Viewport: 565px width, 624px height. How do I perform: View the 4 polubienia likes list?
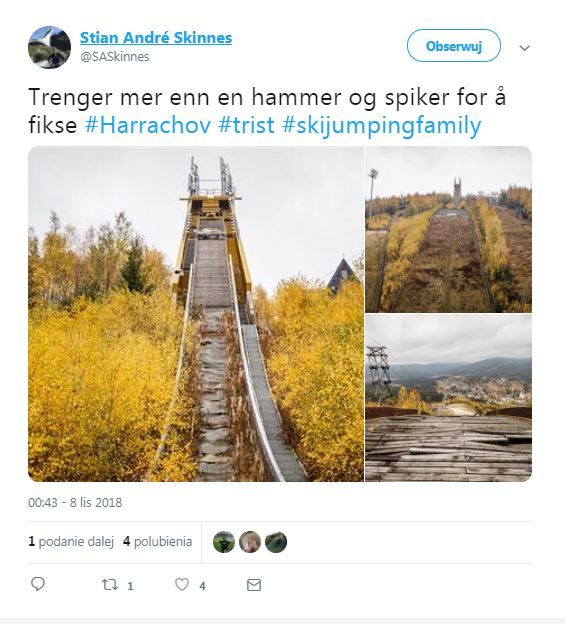click(x=158, y=542)
